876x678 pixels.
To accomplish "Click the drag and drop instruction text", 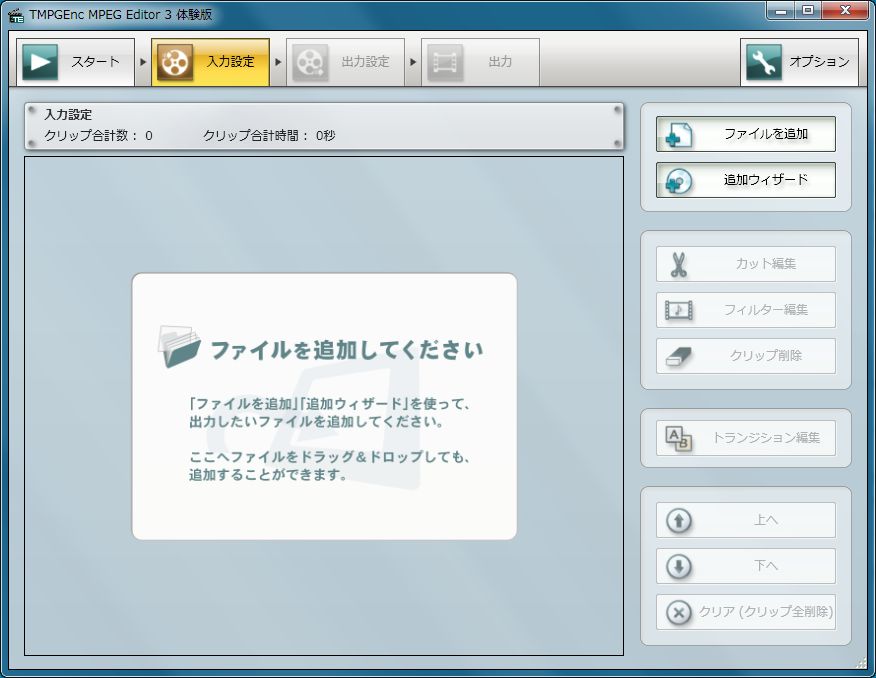I will (330, 466).
